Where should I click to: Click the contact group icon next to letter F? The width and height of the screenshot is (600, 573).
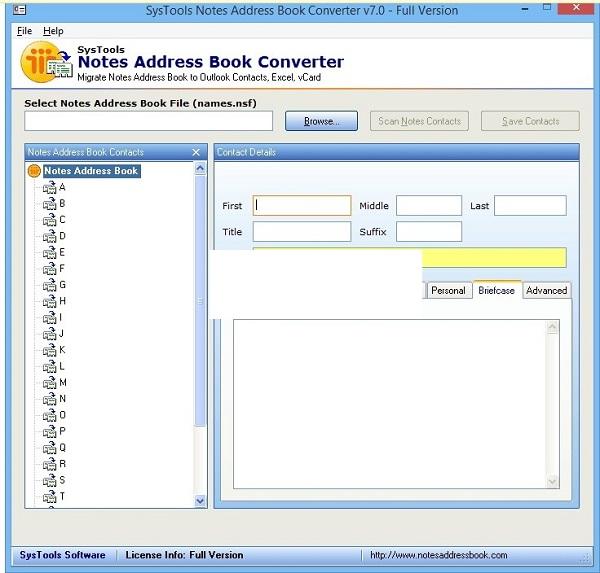pyautogui.click(x=49, y=269)
